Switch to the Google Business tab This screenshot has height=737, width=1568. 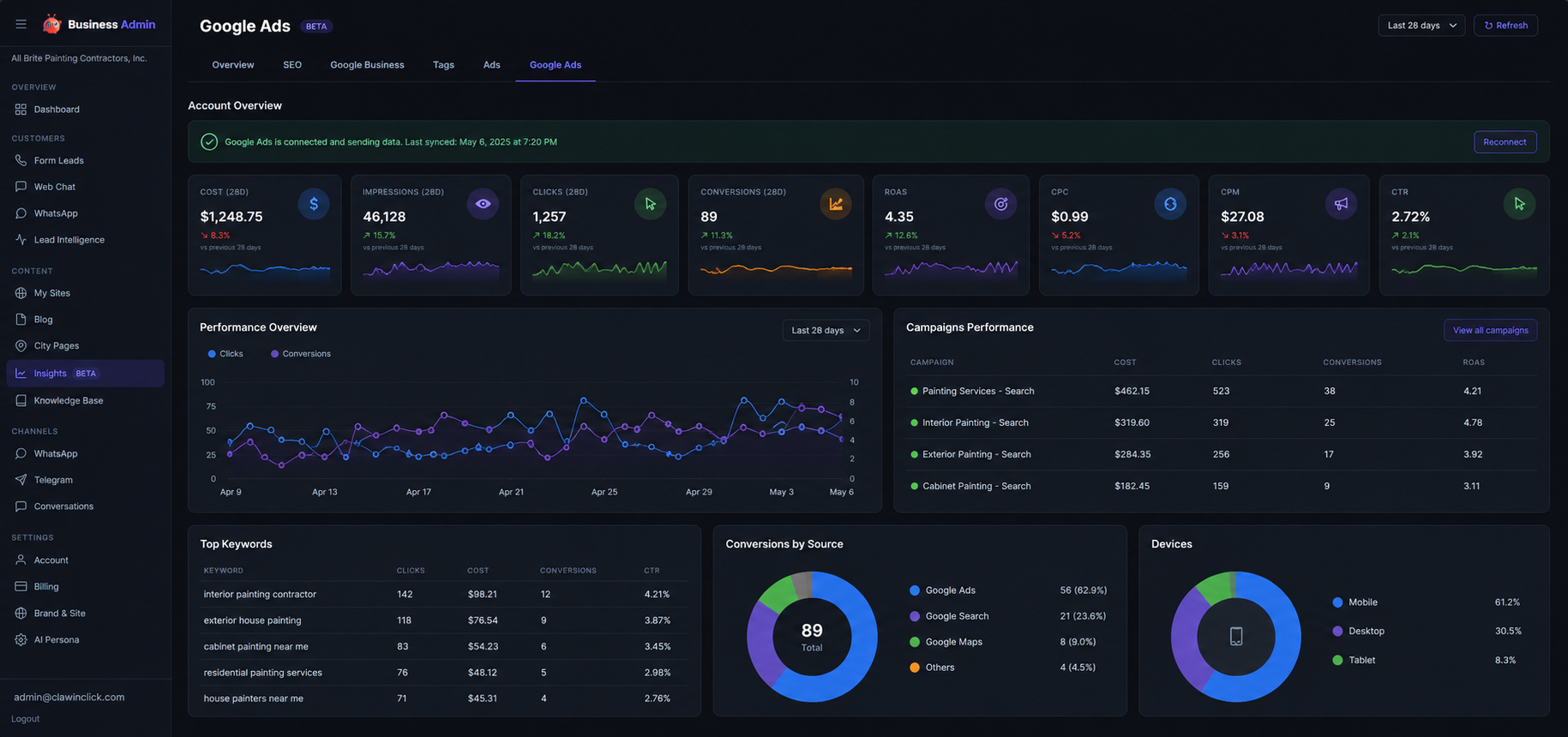coord(367,65)
